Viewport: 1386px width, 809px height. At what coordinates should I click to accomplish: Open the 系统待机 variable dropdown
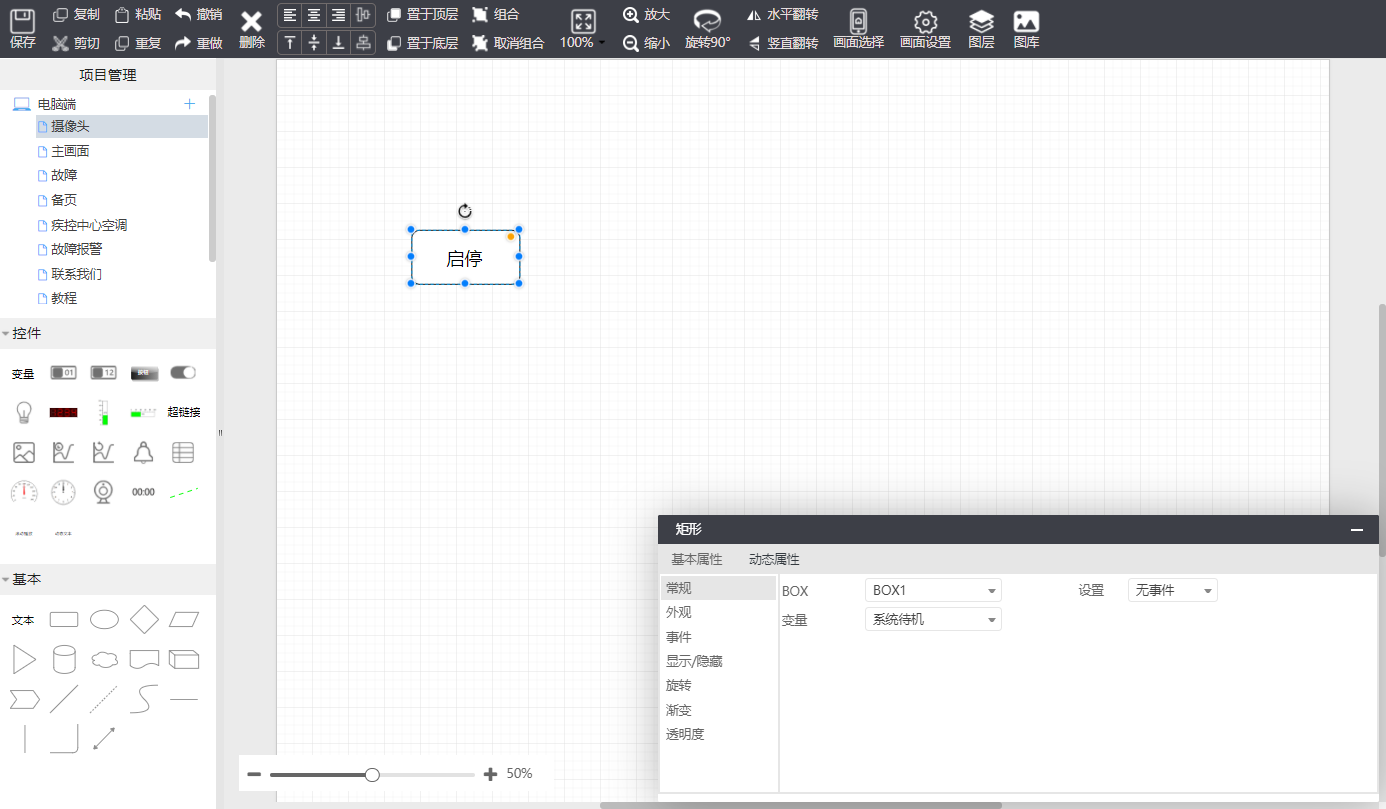[932, 620]
